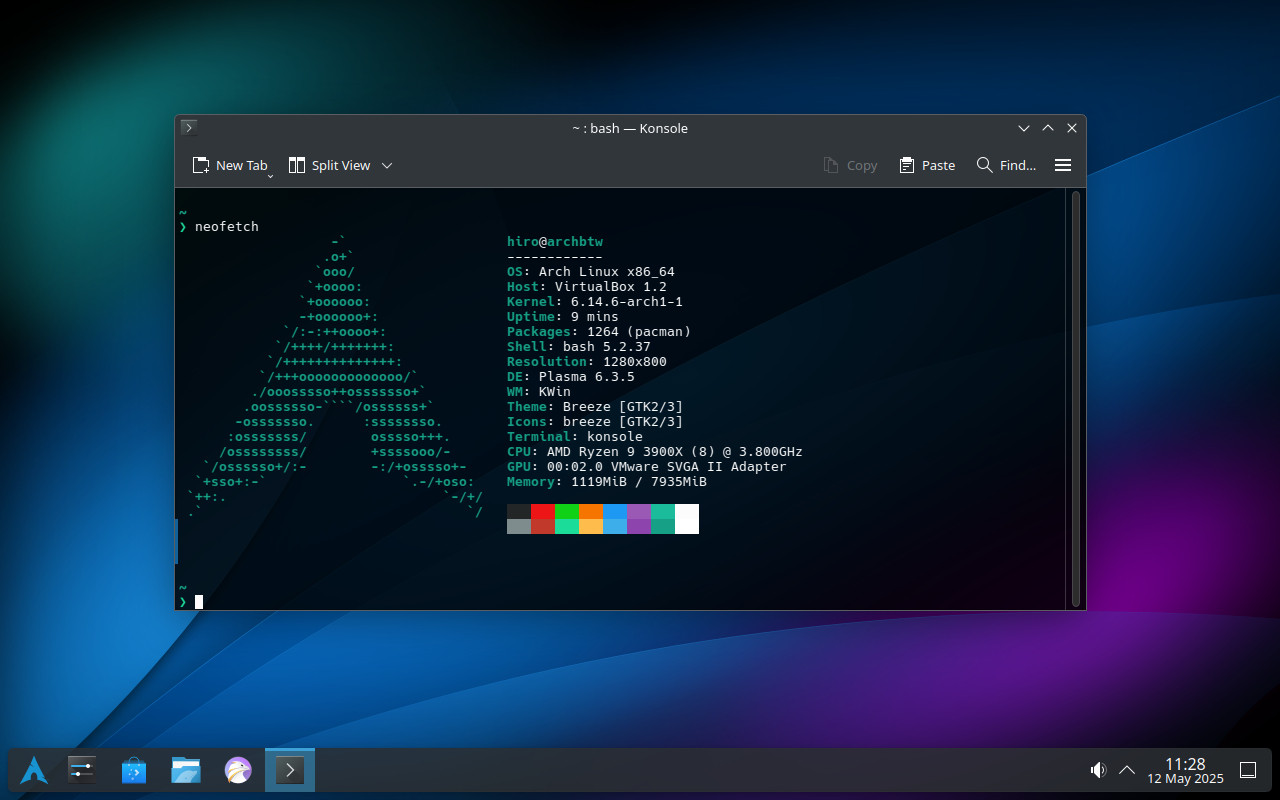
Task: Click the terminal prompt cursor
Action: click(x=199, y=601)
